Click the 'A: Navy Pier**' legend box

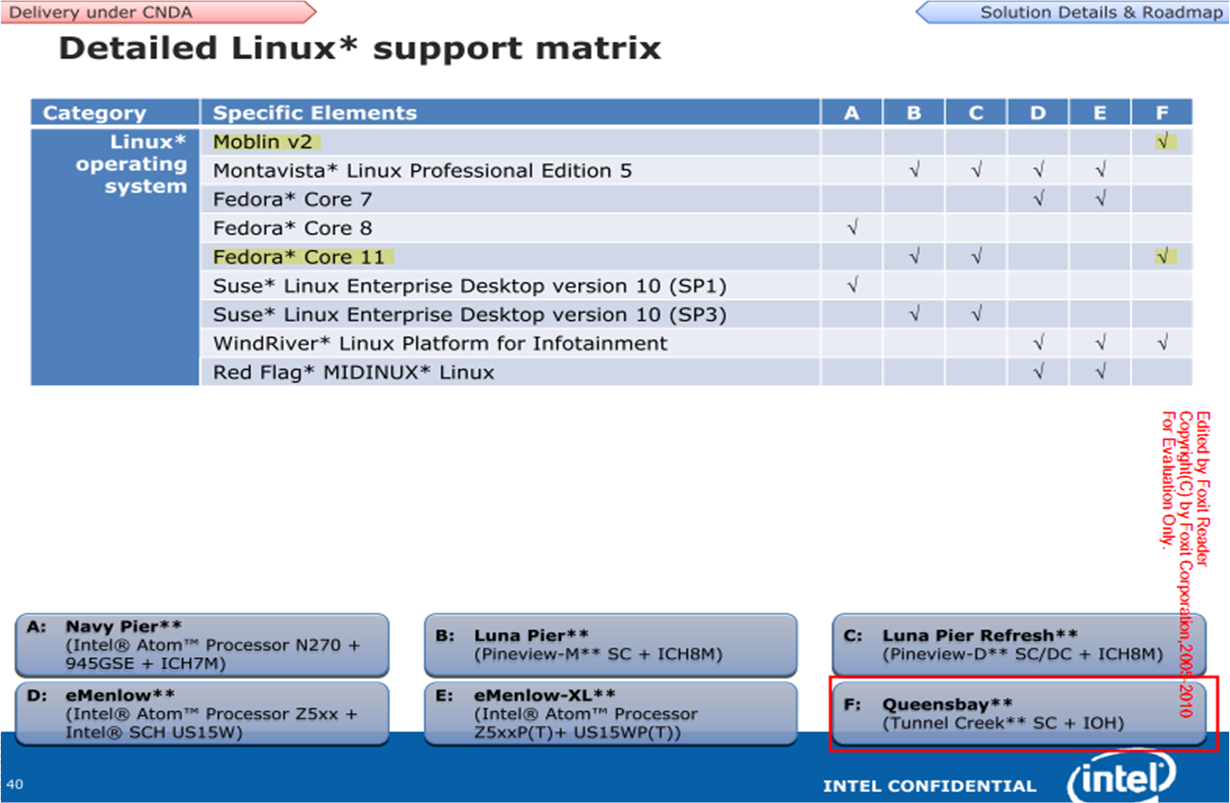[x=202, y=645]
